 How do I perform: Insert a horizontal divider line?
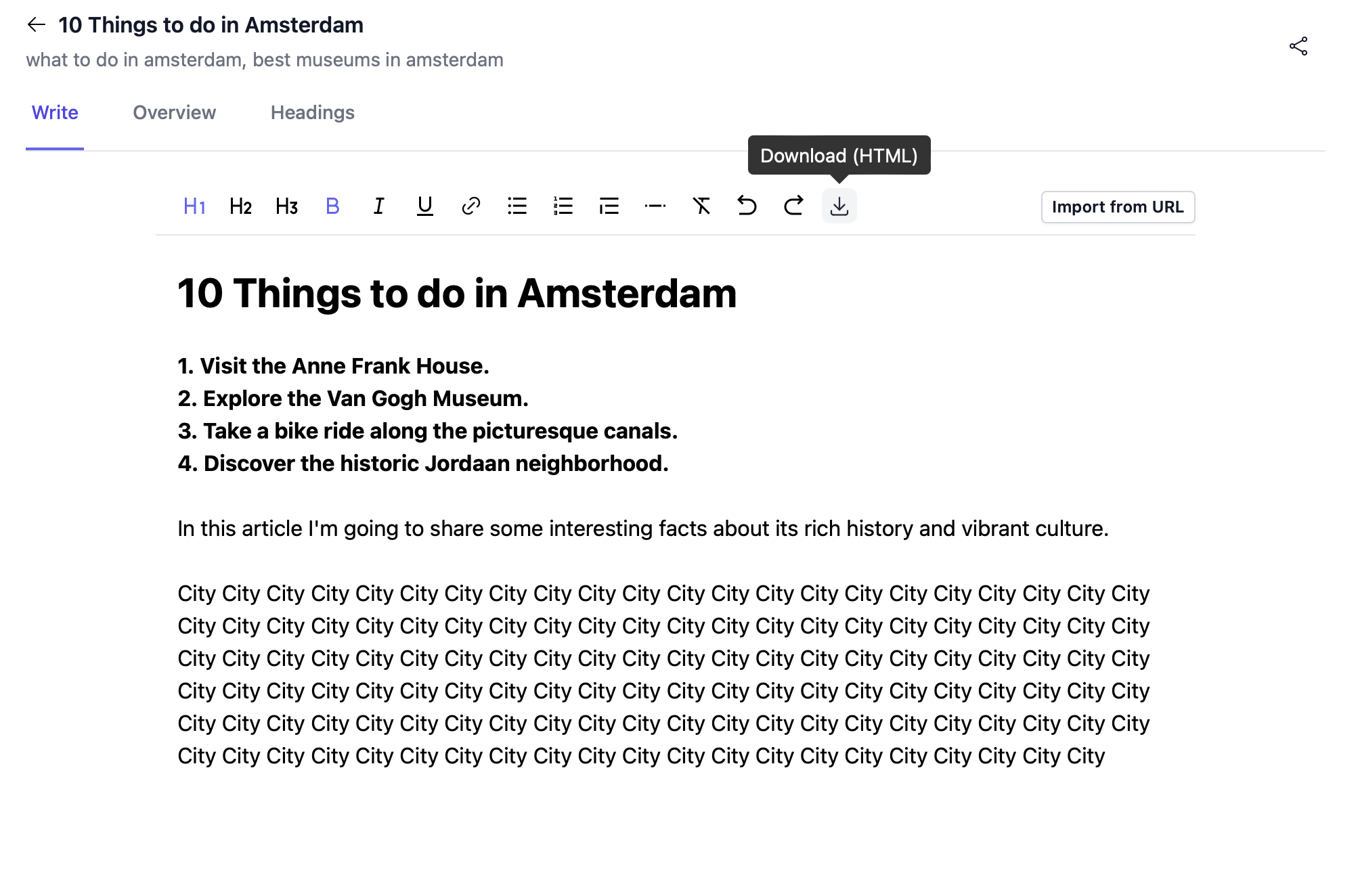(x=655, y=206)
